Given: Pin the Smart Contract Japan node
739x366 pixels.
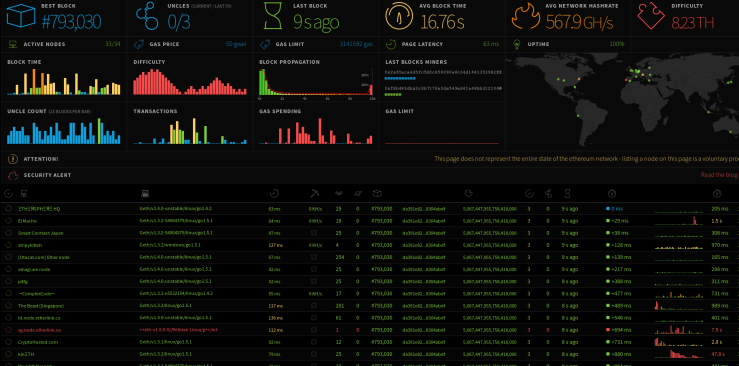Looking at the screenshot, I should tap(8, 233).
